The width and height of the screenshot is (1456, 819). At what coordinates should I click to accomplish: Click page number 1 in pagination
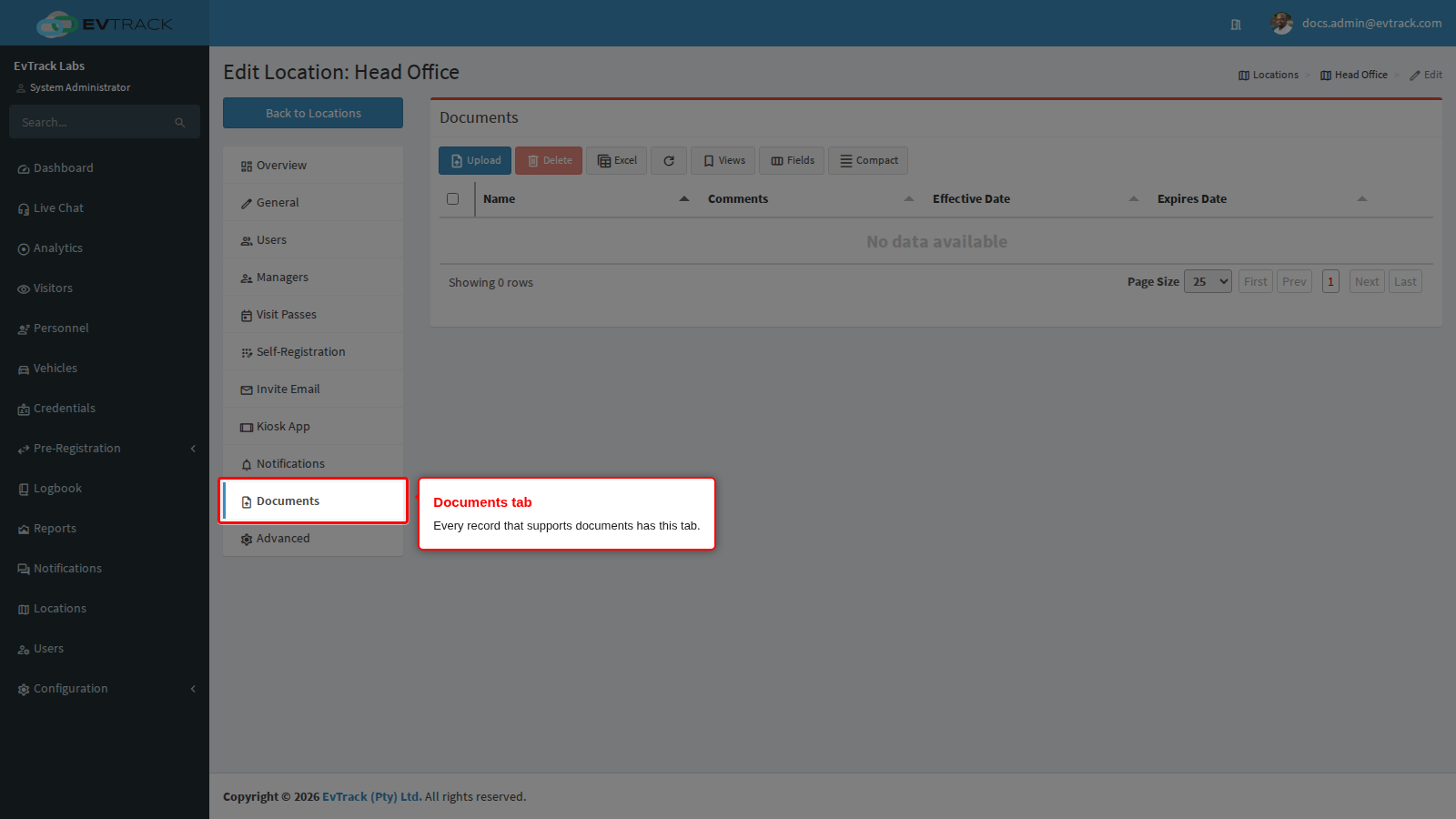pyautogui.click(x=1330, y=281)
